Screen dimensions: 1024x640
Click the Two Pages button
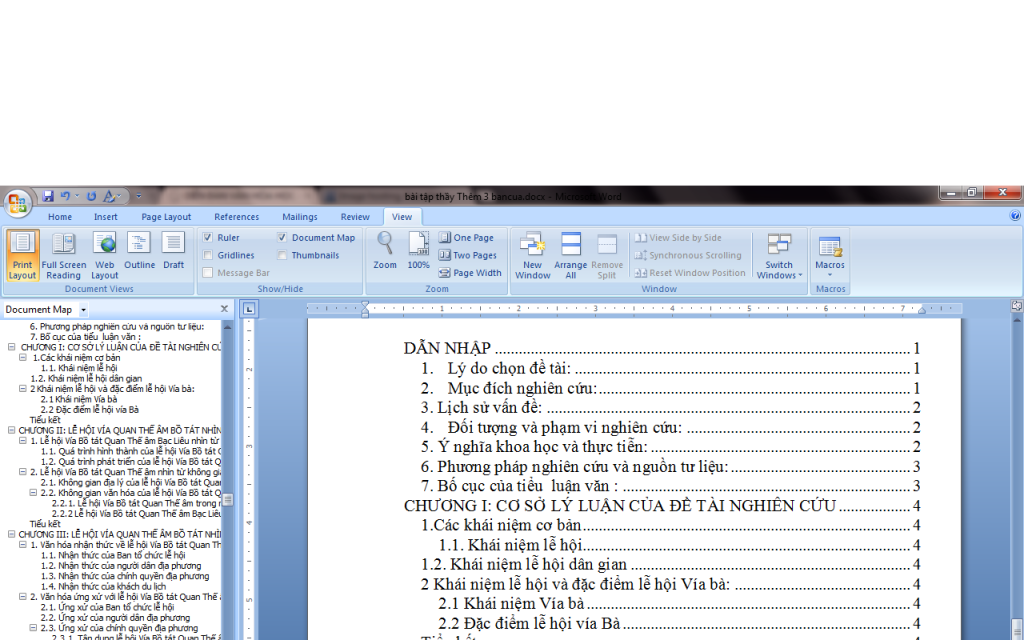pyautogui.click(x=467, y=255)
